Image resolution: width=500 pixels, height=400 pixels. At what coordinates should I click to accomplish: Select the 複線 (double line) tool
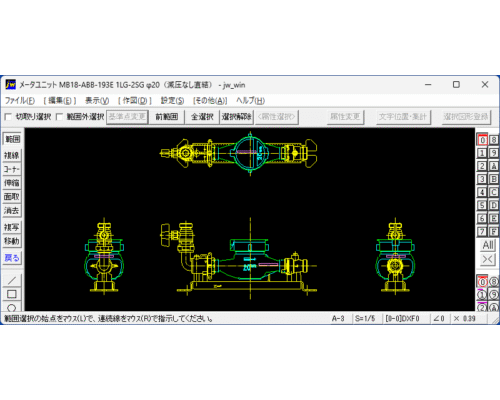coord(12,155)
